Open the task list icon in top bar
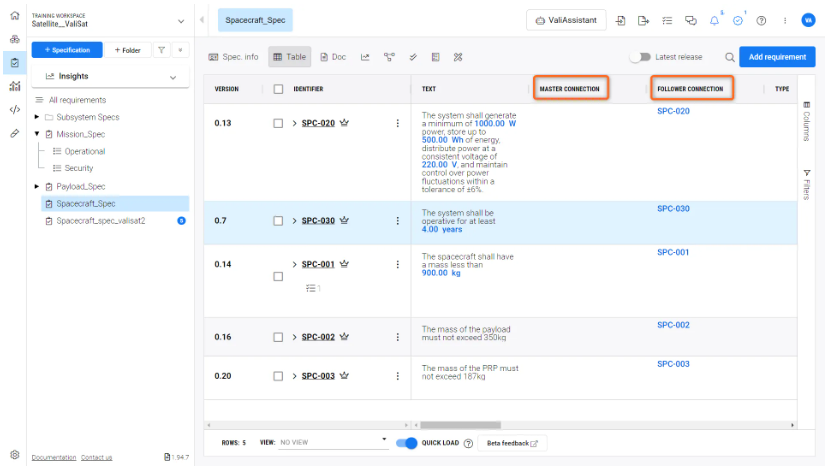This screenshot has width=830, height=471. [x=667, y=21]
